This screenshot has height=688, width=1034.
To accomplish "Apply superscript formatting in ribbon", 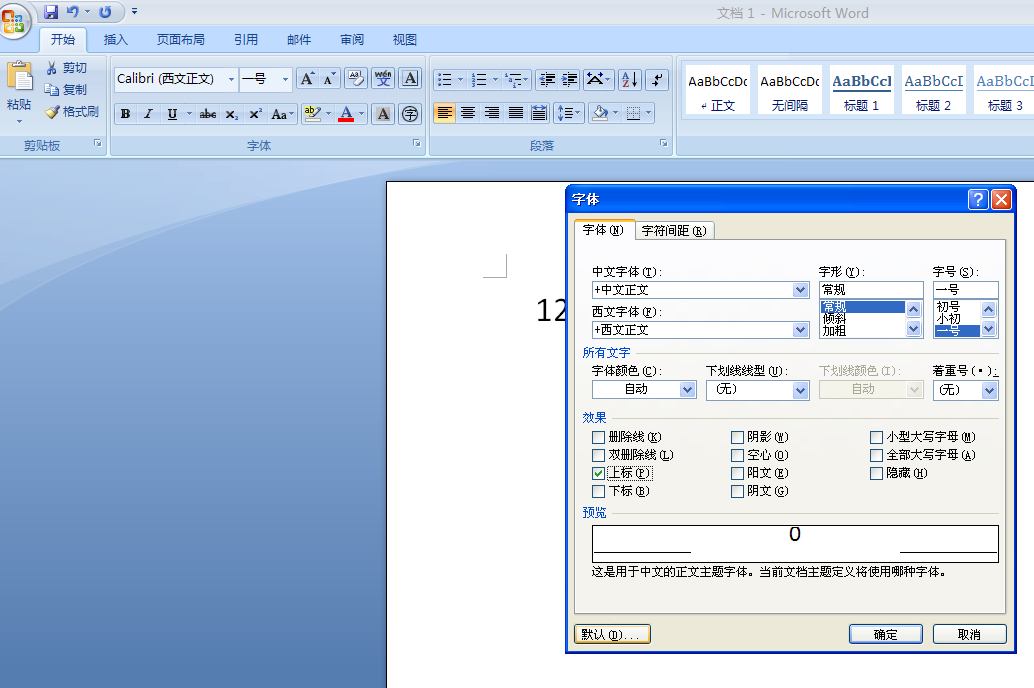I will [x=255, y=114].
